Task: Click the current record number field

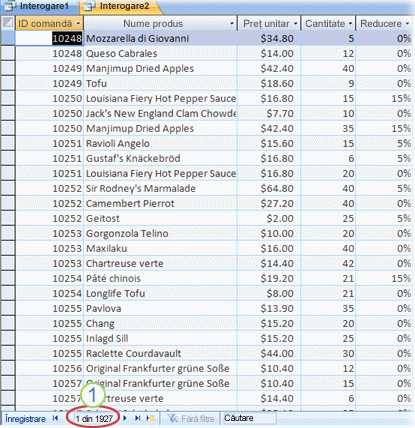Action: tap(93, 418)
